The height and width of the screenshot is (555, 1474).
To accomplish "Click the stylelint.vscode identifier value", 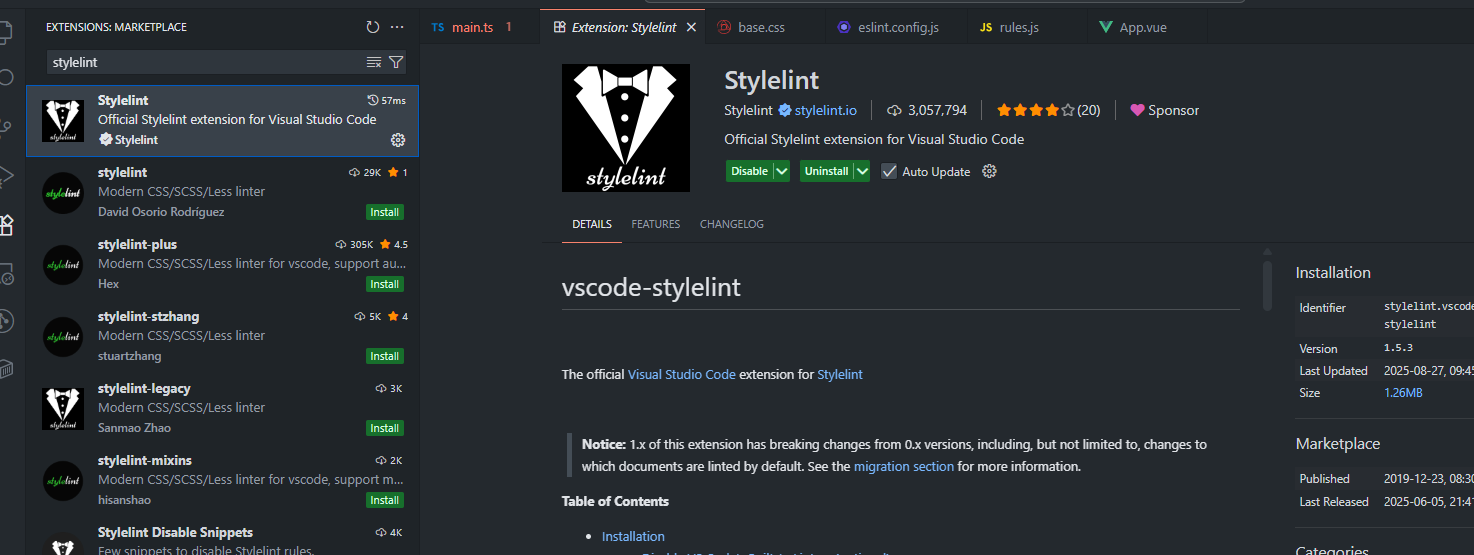I will click(x=1429, y=315).
